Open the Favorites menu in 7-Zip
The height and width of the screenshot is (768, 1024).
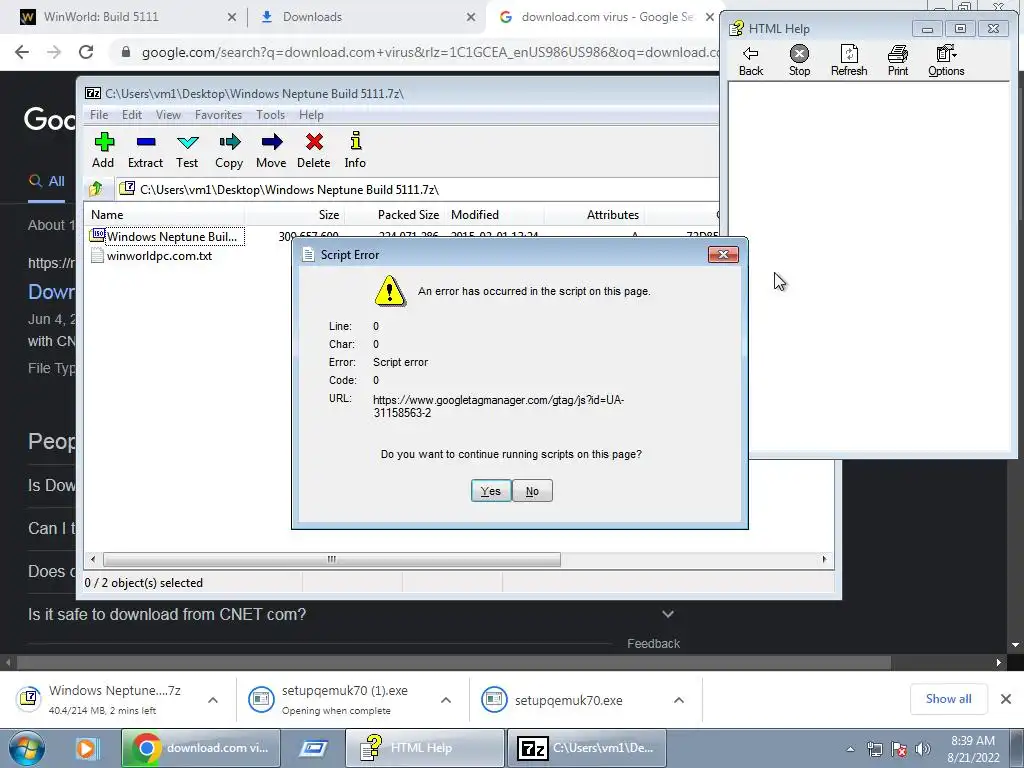(x=218, y=115)
